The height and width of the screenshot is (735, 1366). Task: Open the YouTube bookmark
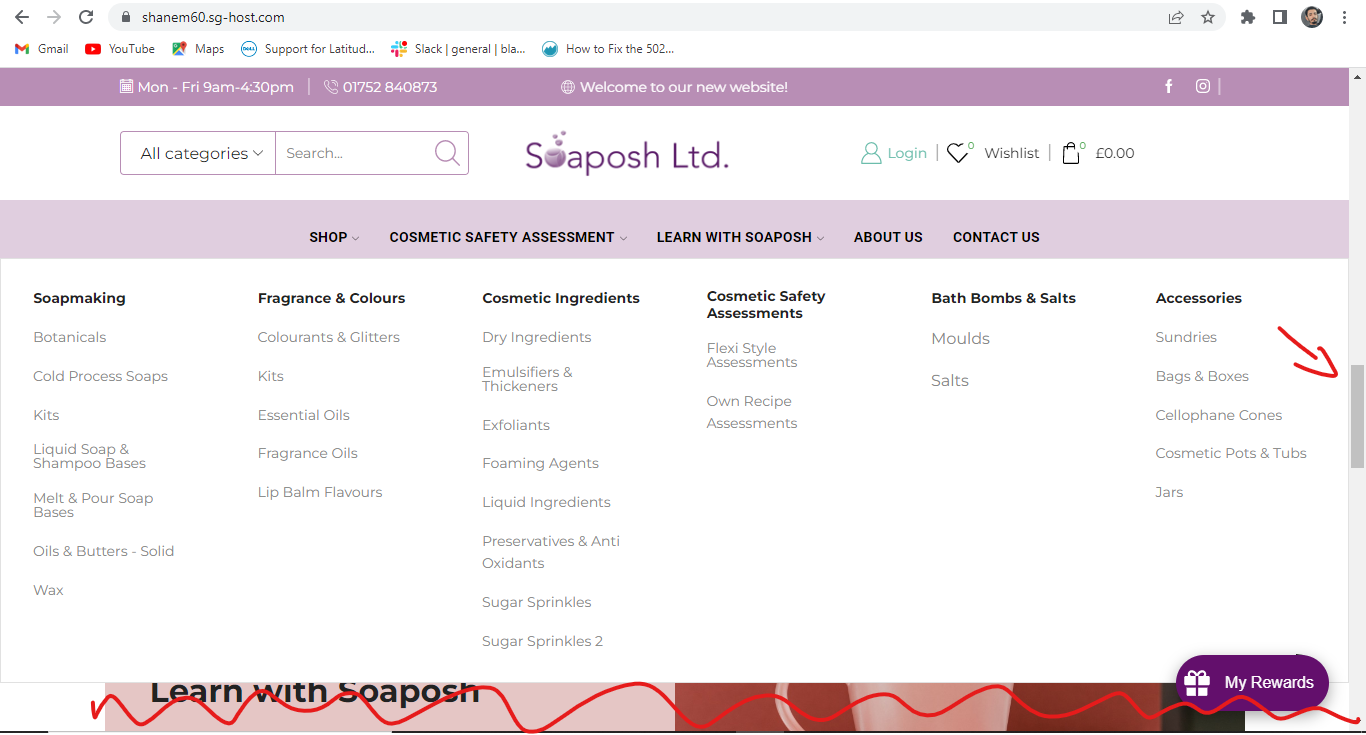(120, 48)
